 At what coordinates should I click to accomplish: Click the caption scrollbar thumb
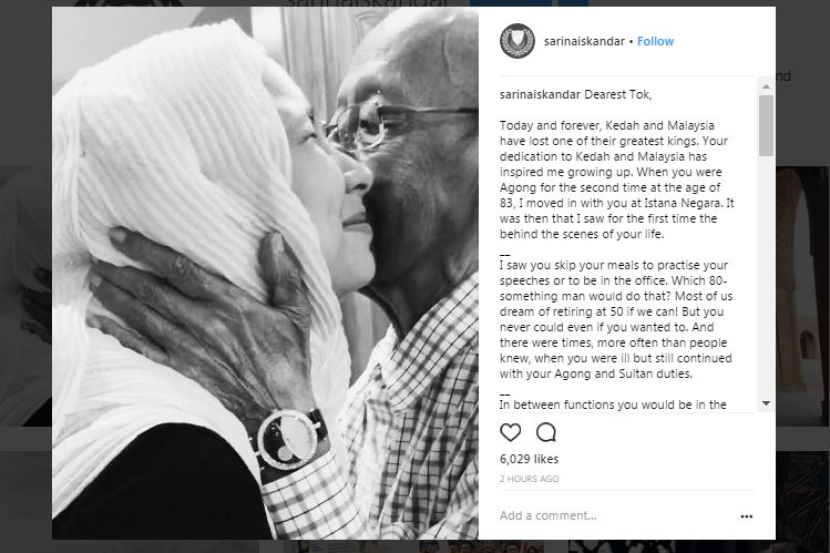coord(766,125)
